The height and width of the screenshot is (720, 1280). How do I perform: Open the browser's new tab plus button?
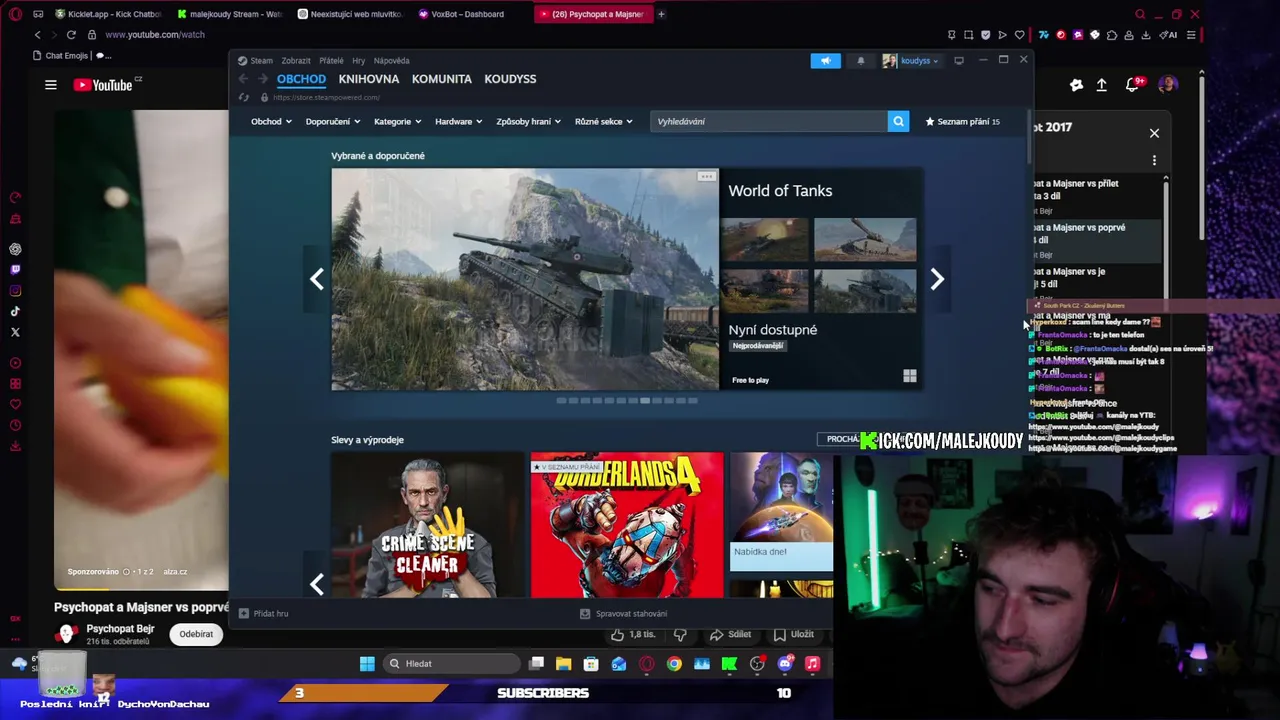[661, 14]
